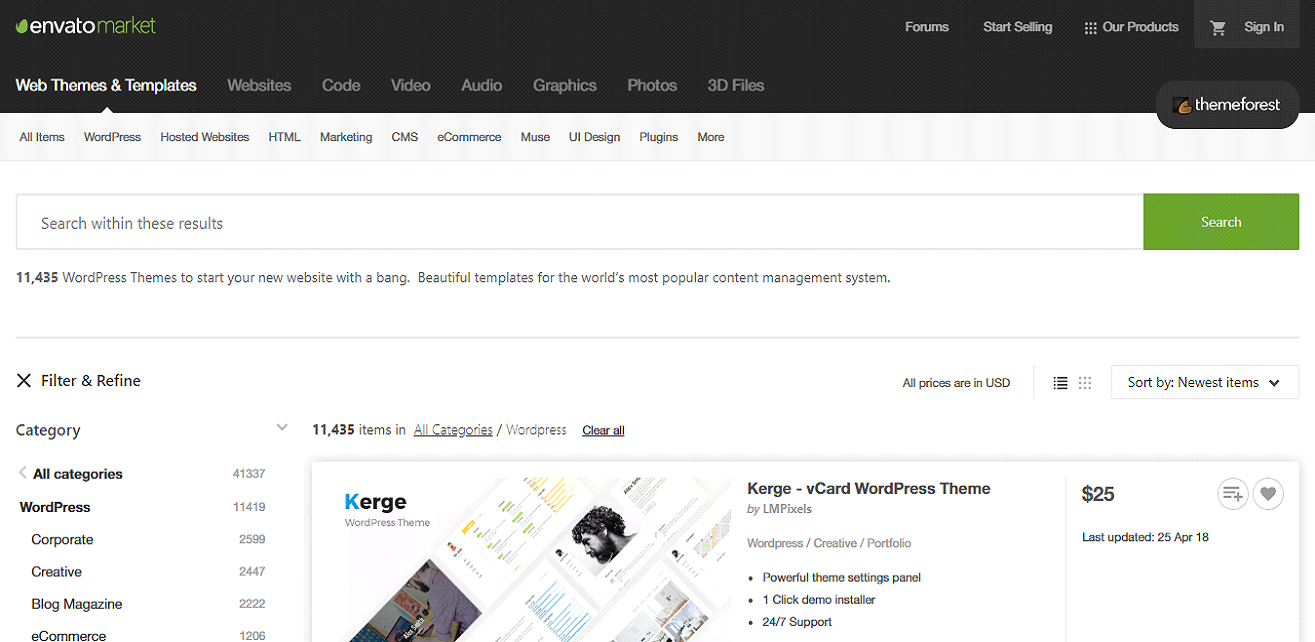Select eCommerce in the top submenu
This screenshot has height=642, width=1315.
(469, 137)
